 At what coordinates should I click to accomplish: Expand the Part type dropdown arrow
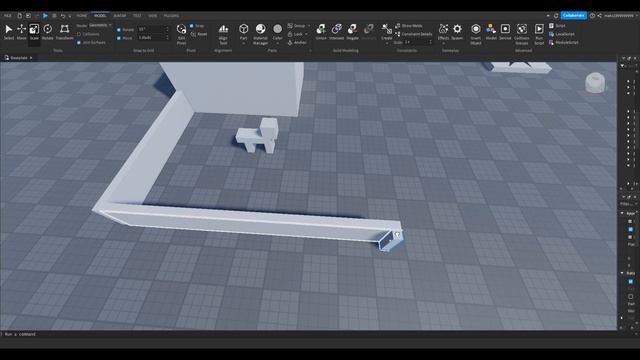tap(244, 43)
